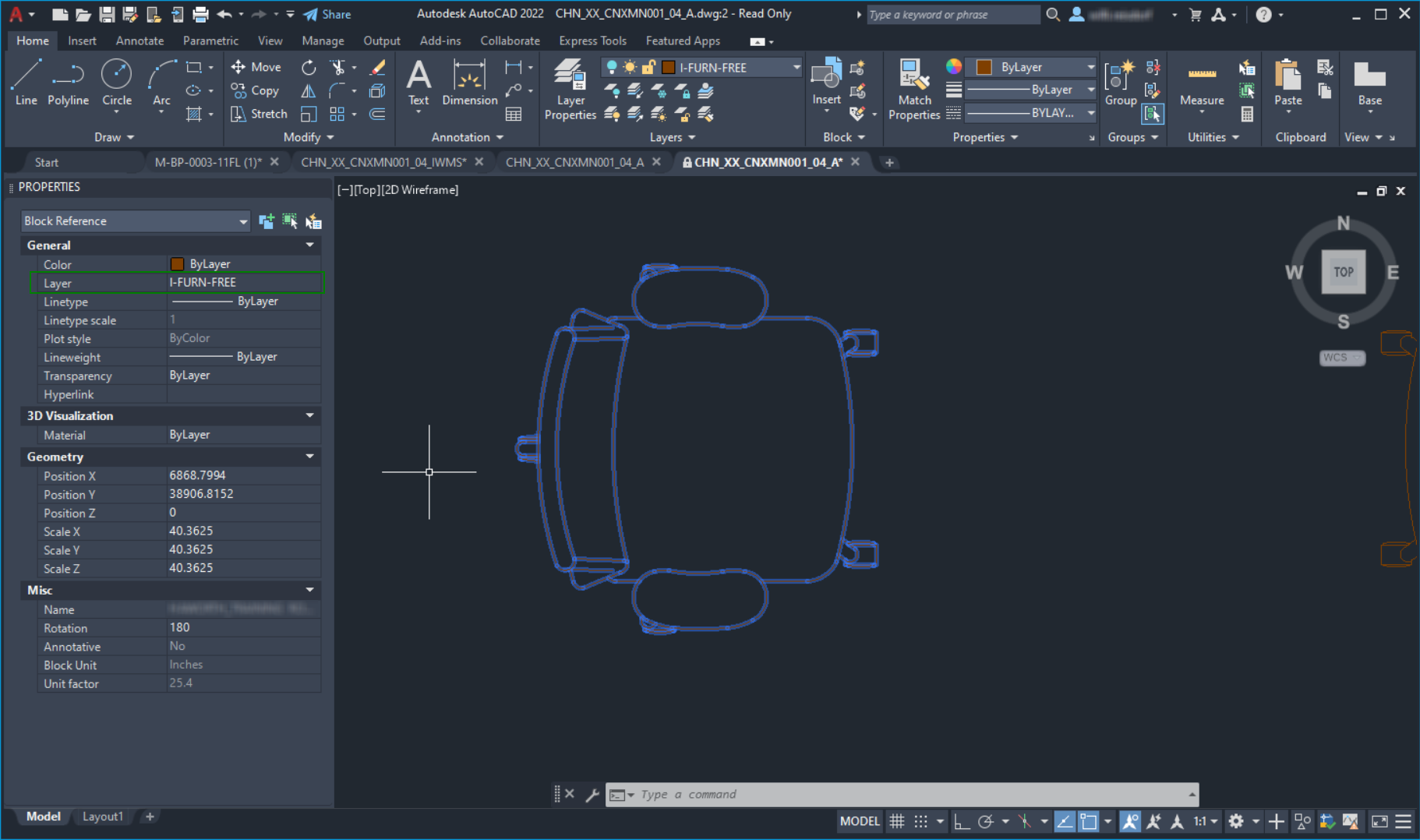1420x840 pixels.
Task: Click the Move tool in Modify panel
Action: coord(257,67)
